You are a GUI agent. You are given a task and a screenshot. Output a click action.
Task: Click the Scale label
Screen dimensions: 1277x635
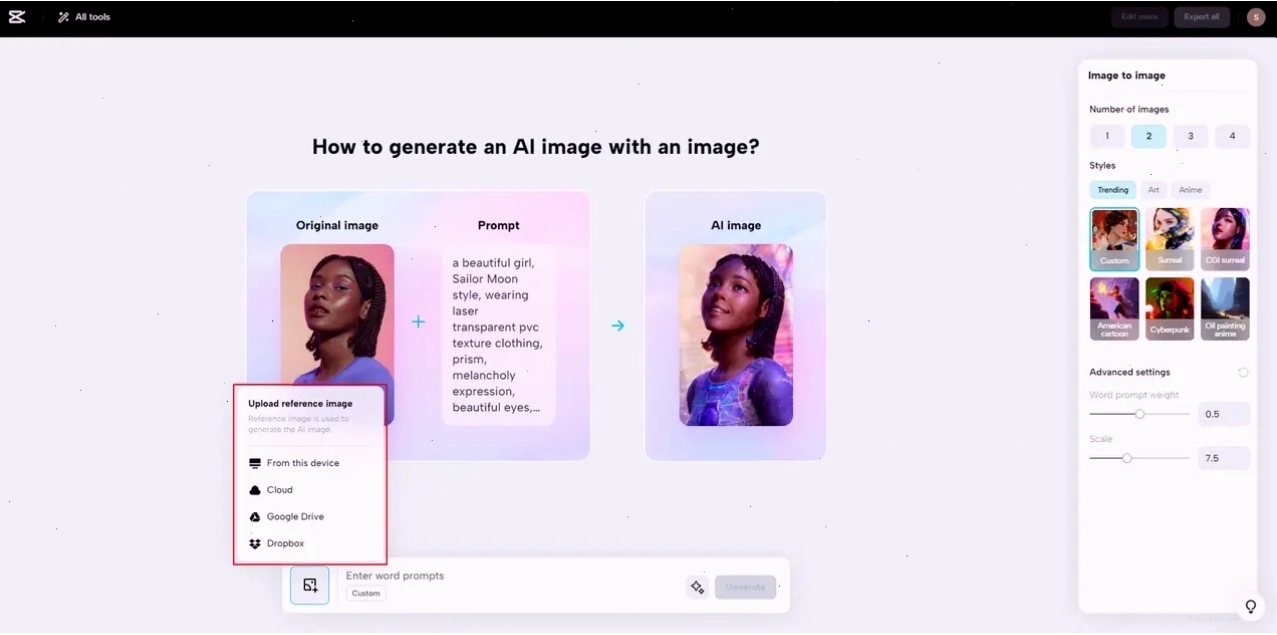[x=1100, y=439]
